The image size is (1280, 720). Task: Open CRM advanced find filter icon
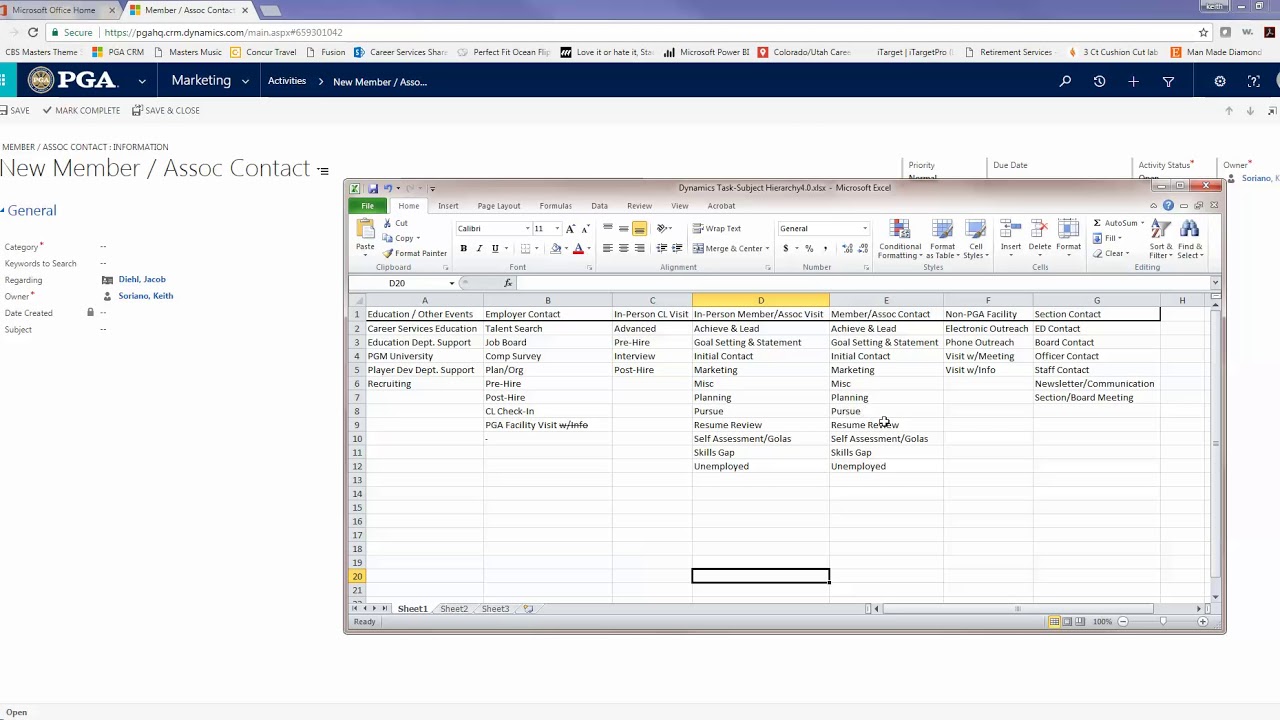(1168, 81)
